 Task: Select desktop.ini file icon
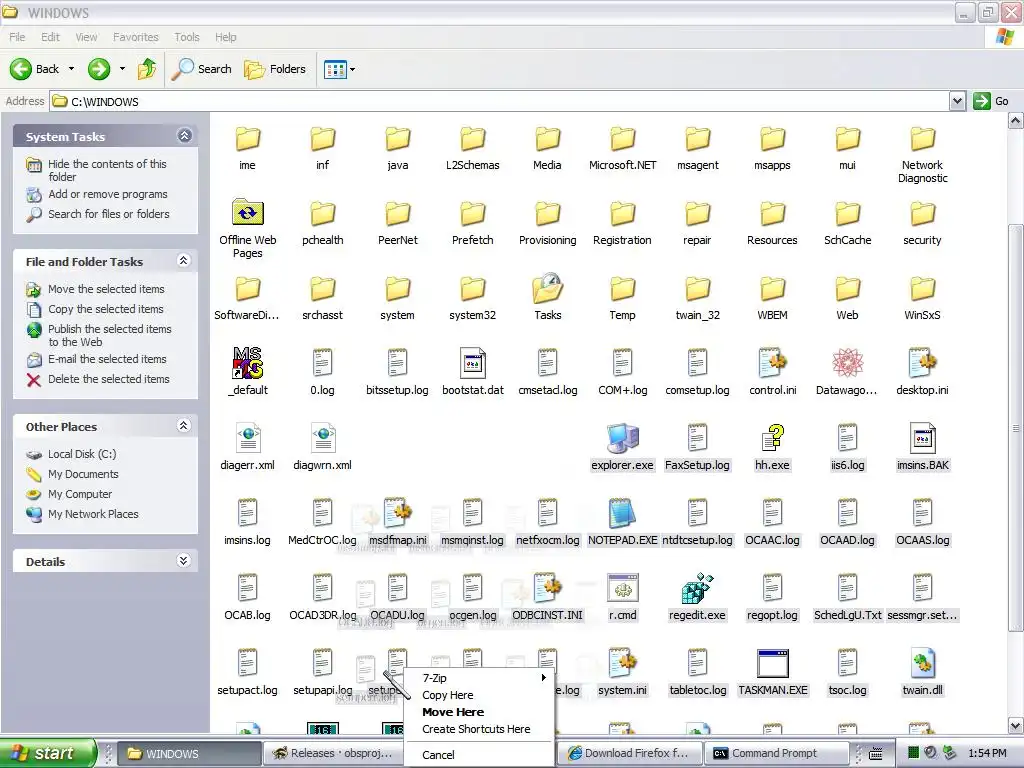click(922, 362)
